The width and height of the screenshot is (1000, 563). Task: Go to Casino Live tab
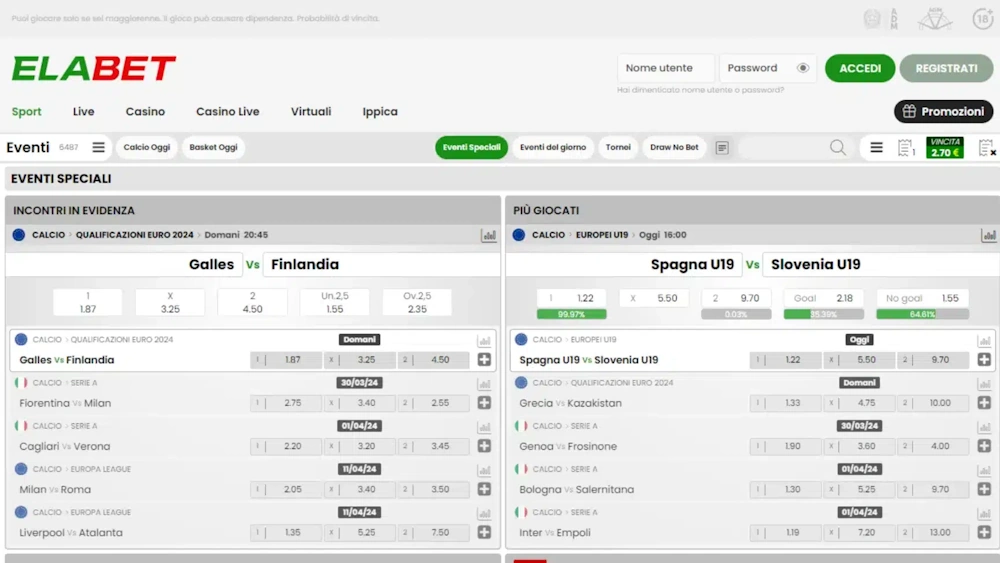pyautogui.click(x=228, y=112)
